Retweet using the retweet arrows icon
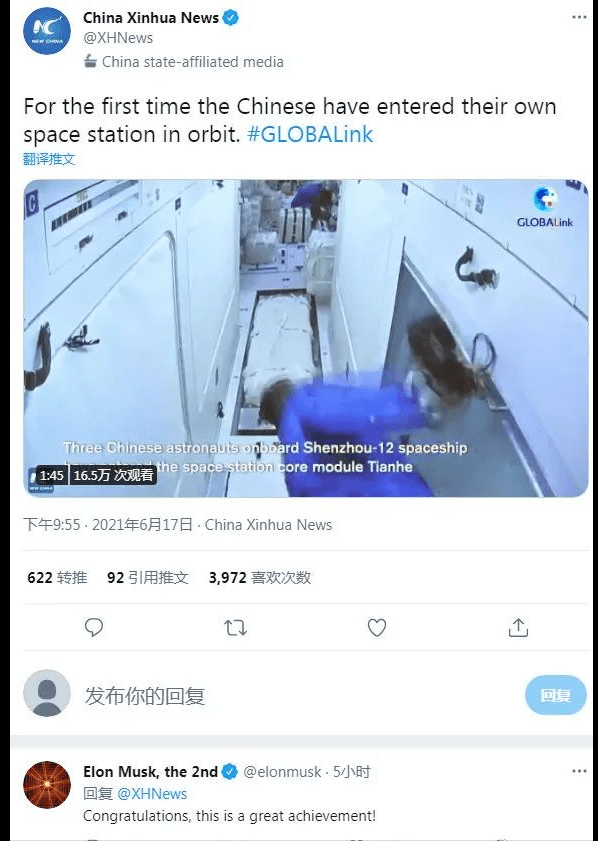Image resolution: width=598 pixels, height=841 pixels. 235,627
